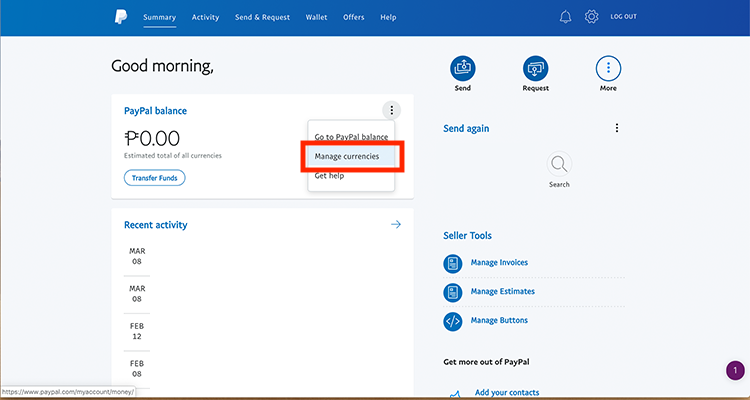This screenshot has height=400, width=750.
Task: Open the Manage Invoices link
Action: 499,263
